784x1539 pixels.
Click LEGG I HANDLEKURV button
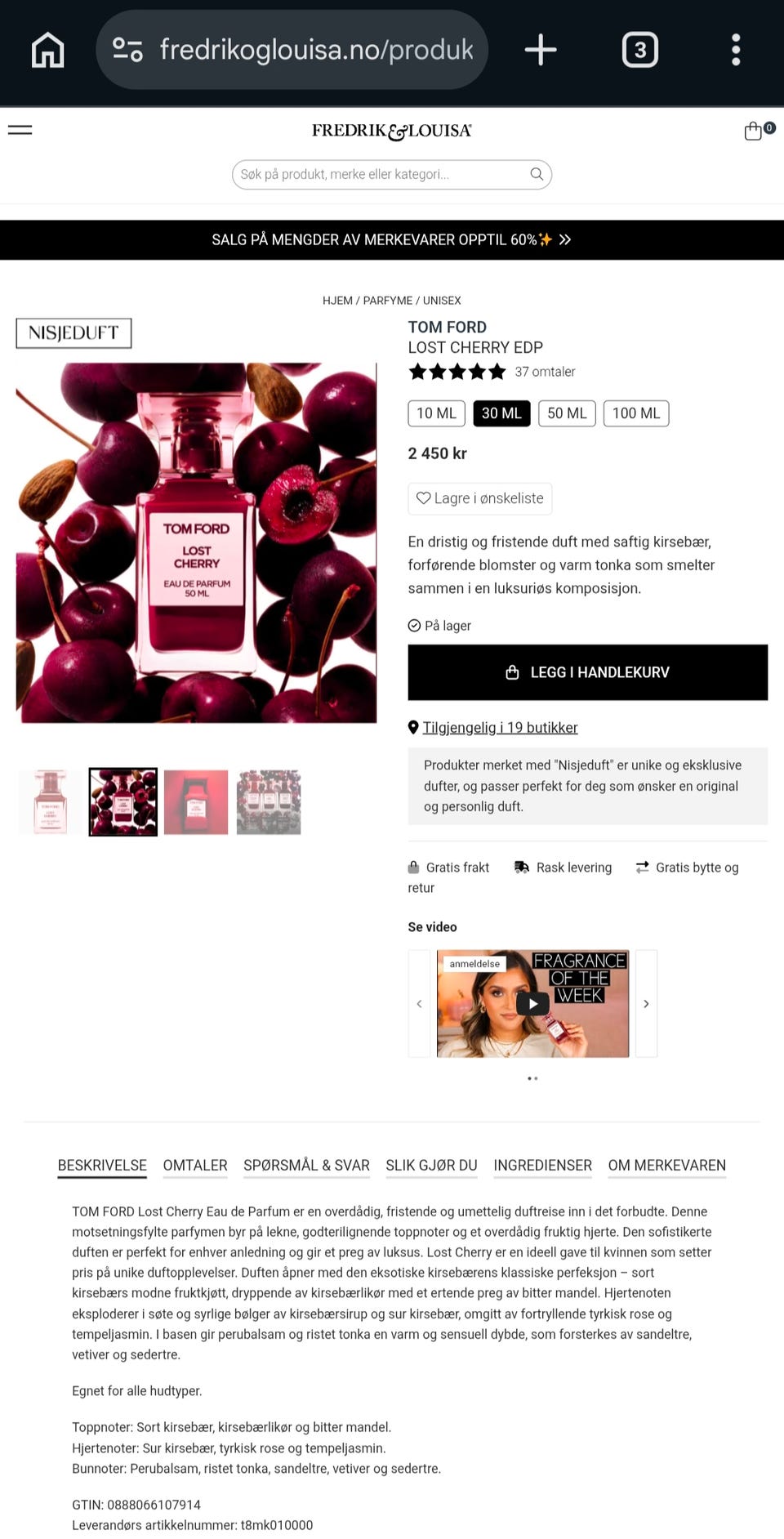[588, 672]
